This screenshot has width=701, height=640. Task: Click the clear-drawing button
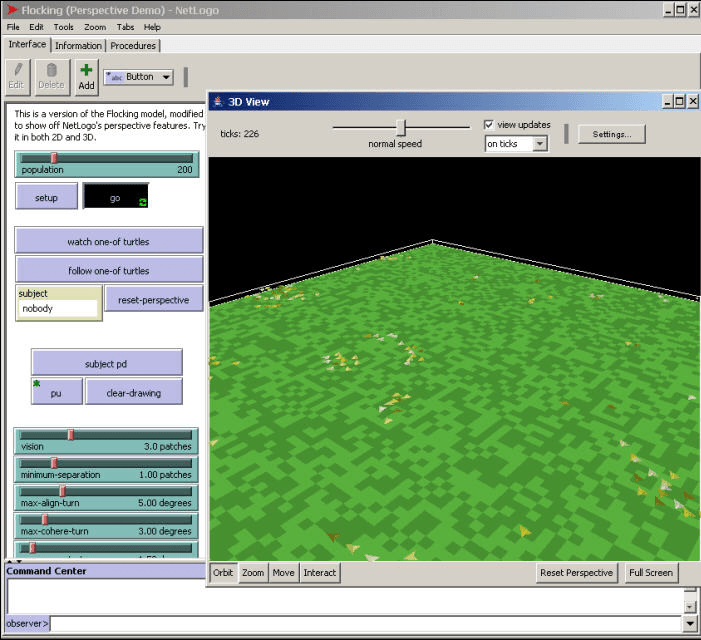click(134, 392)
